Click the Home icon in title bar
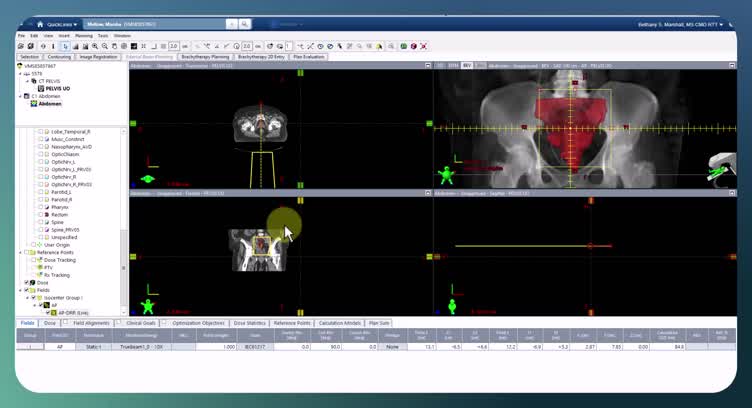The image size is (752, 408). coord(40,24)
